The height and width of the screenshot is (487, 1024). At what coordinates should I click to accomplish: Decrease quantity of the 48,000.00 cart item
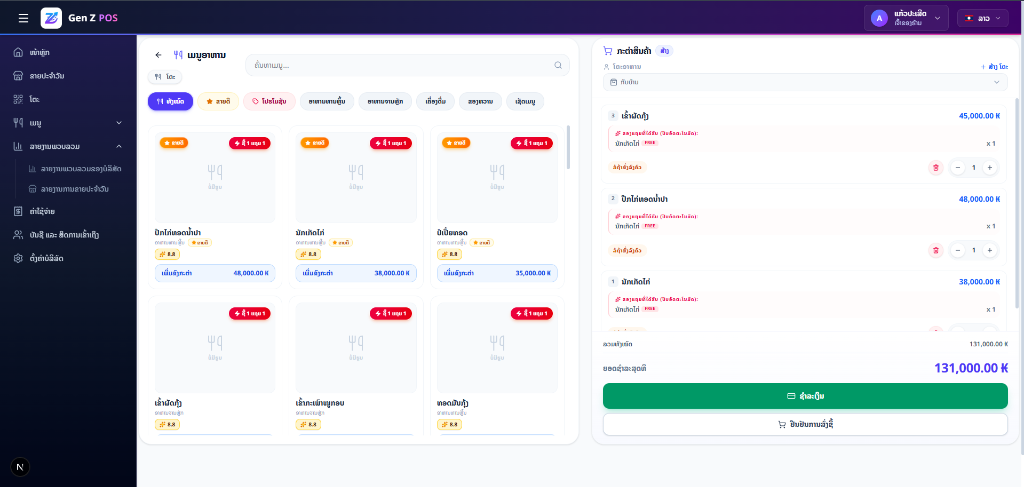point(958,250)
